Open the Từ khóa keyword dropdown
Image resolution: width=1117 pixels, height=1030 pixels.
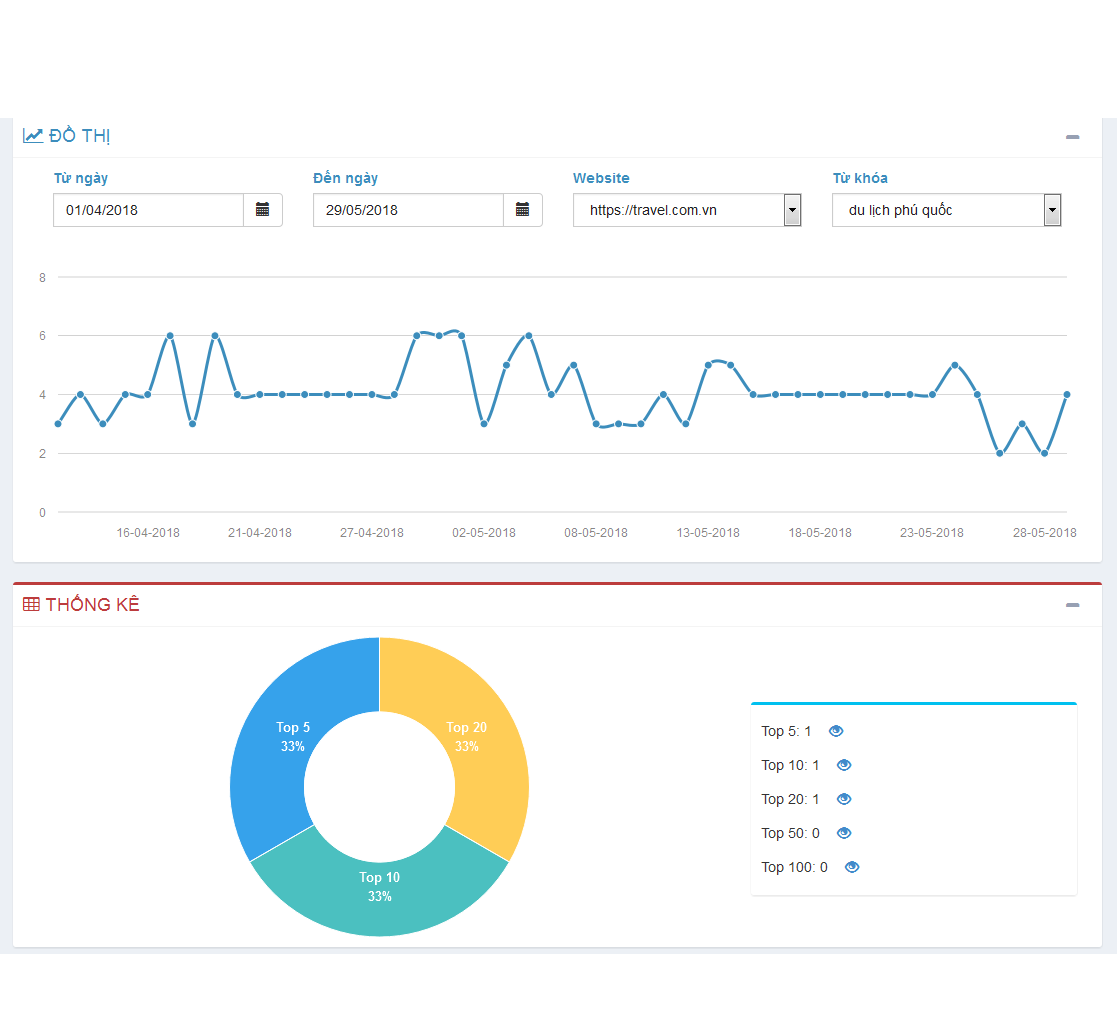1052,210
